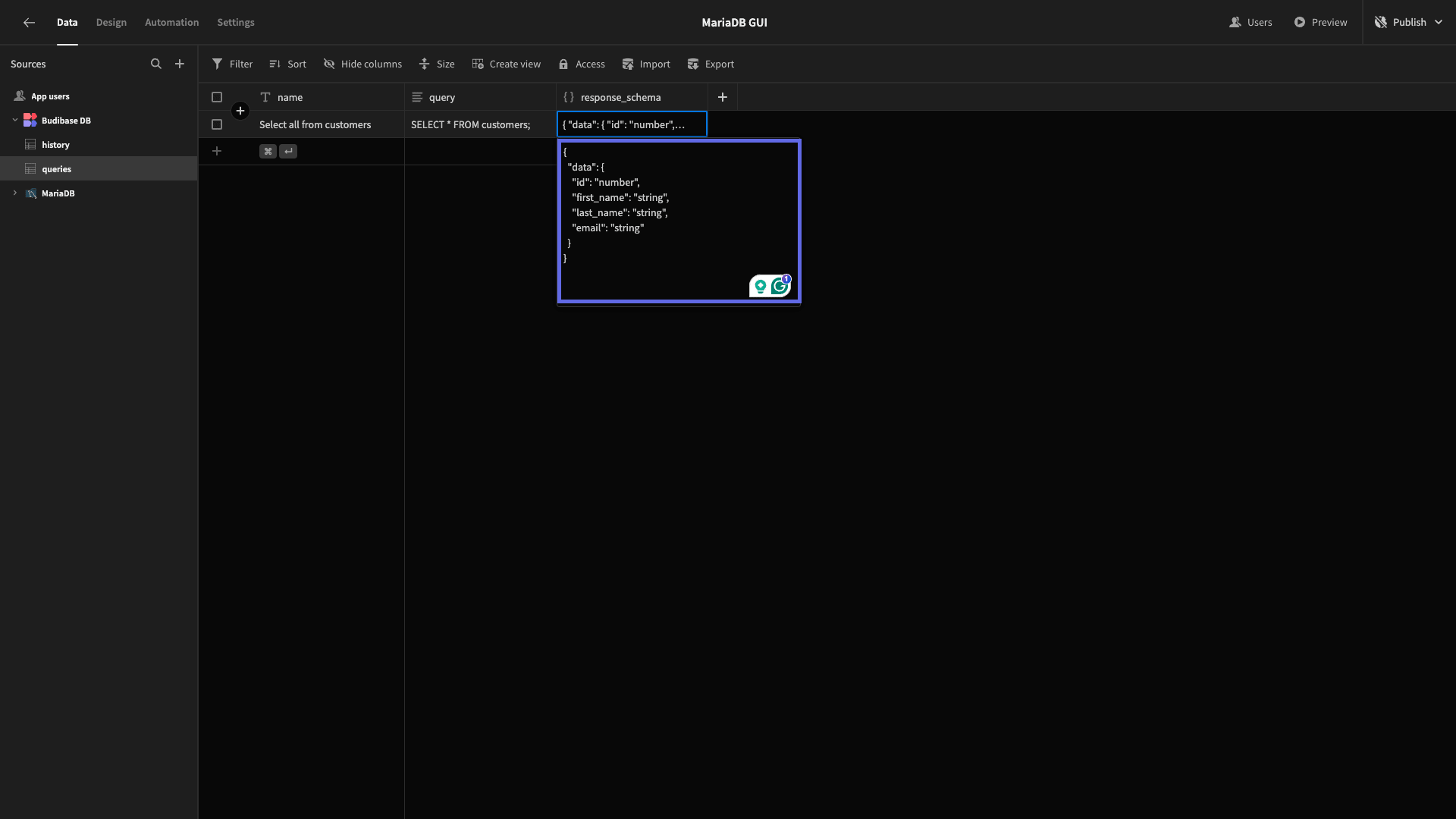Add a new row at table bottom
The height and width of the screenshot is (819, 1456).
[217, 151]
